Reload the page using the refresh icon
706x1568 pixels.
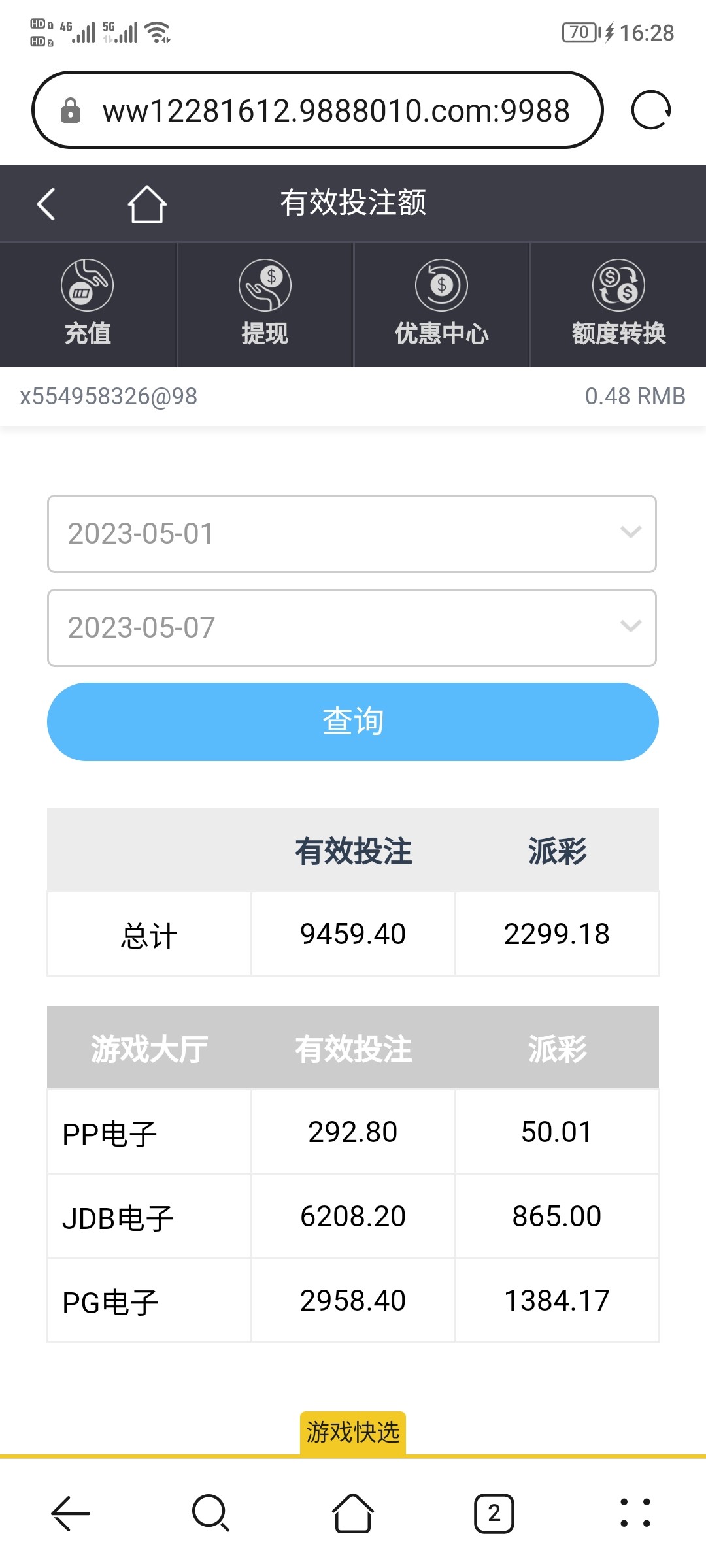tap(650, 110)
